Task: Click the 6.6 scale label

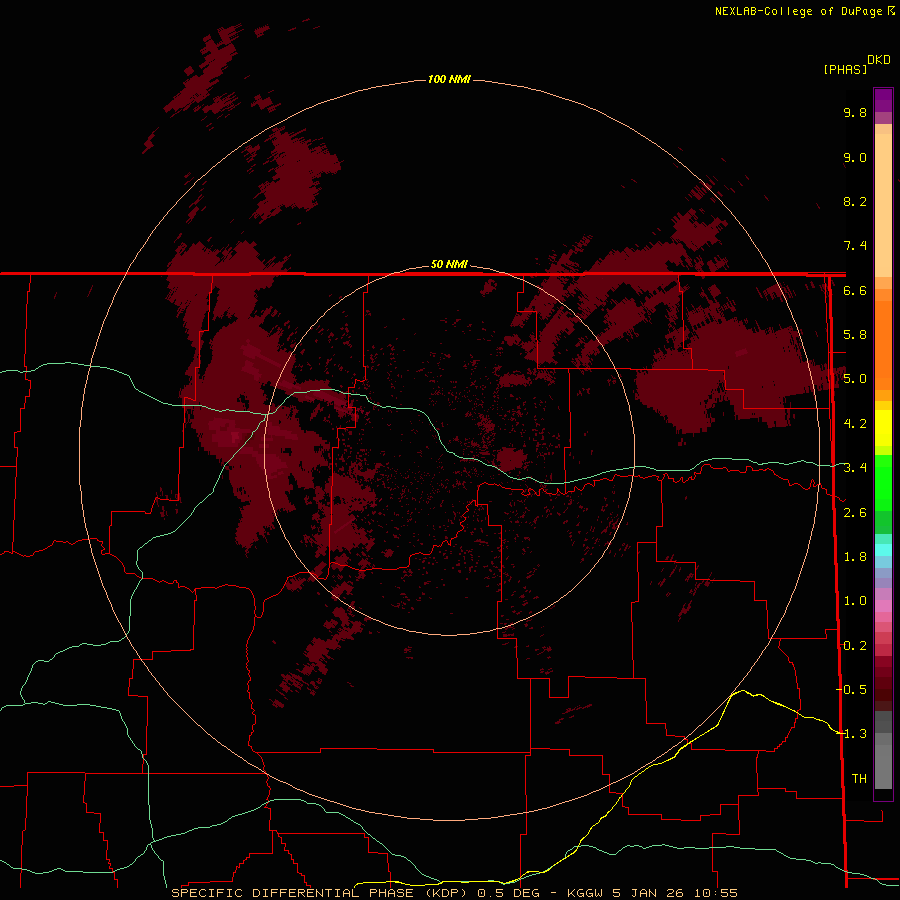Action: [855, 290]
